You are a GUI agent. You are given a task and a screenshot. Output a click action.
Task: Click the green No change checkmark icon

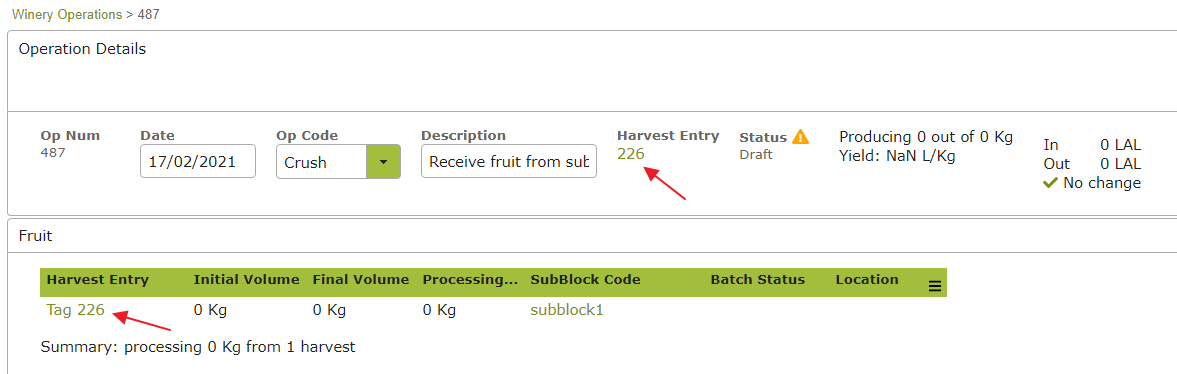pyautogui.click(x=1050, y=182)
